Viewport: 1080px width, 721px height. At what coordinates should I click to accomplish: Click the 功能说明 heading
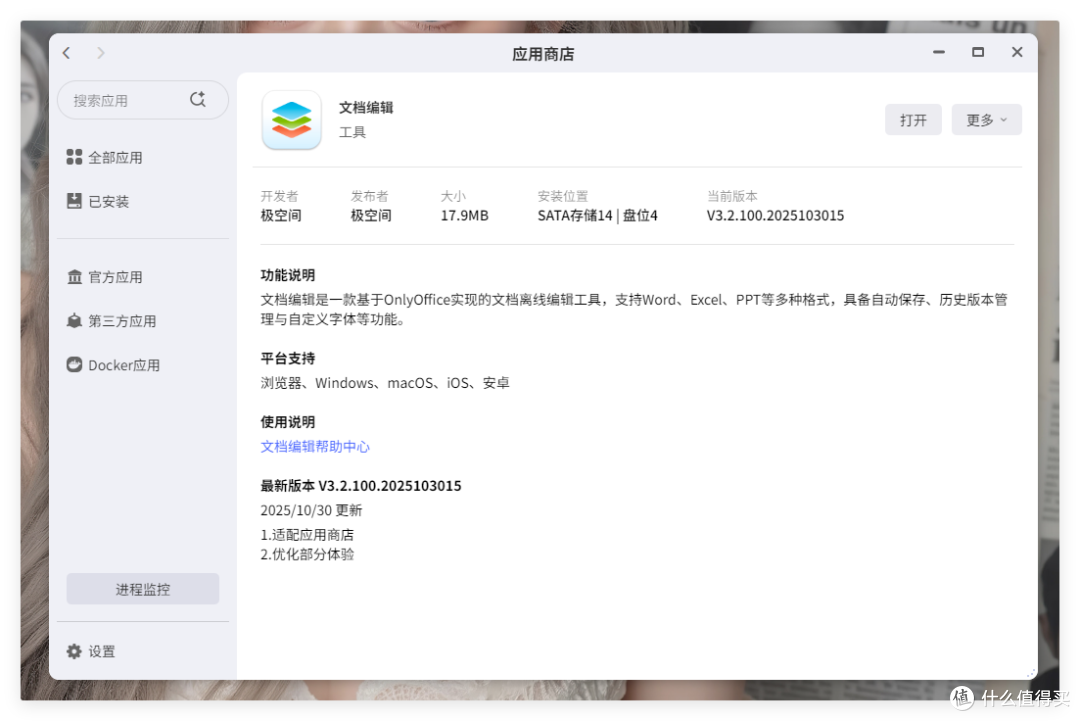287,275
